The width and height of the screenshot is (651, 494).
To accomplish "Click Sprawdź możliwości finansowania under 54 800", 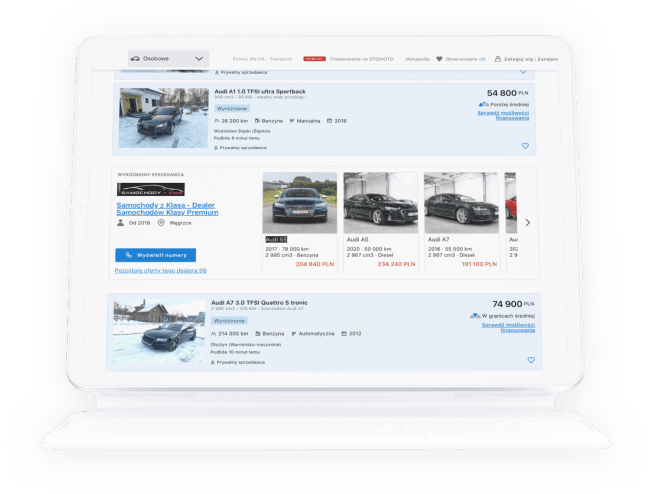I will click(x=503, y=115).
